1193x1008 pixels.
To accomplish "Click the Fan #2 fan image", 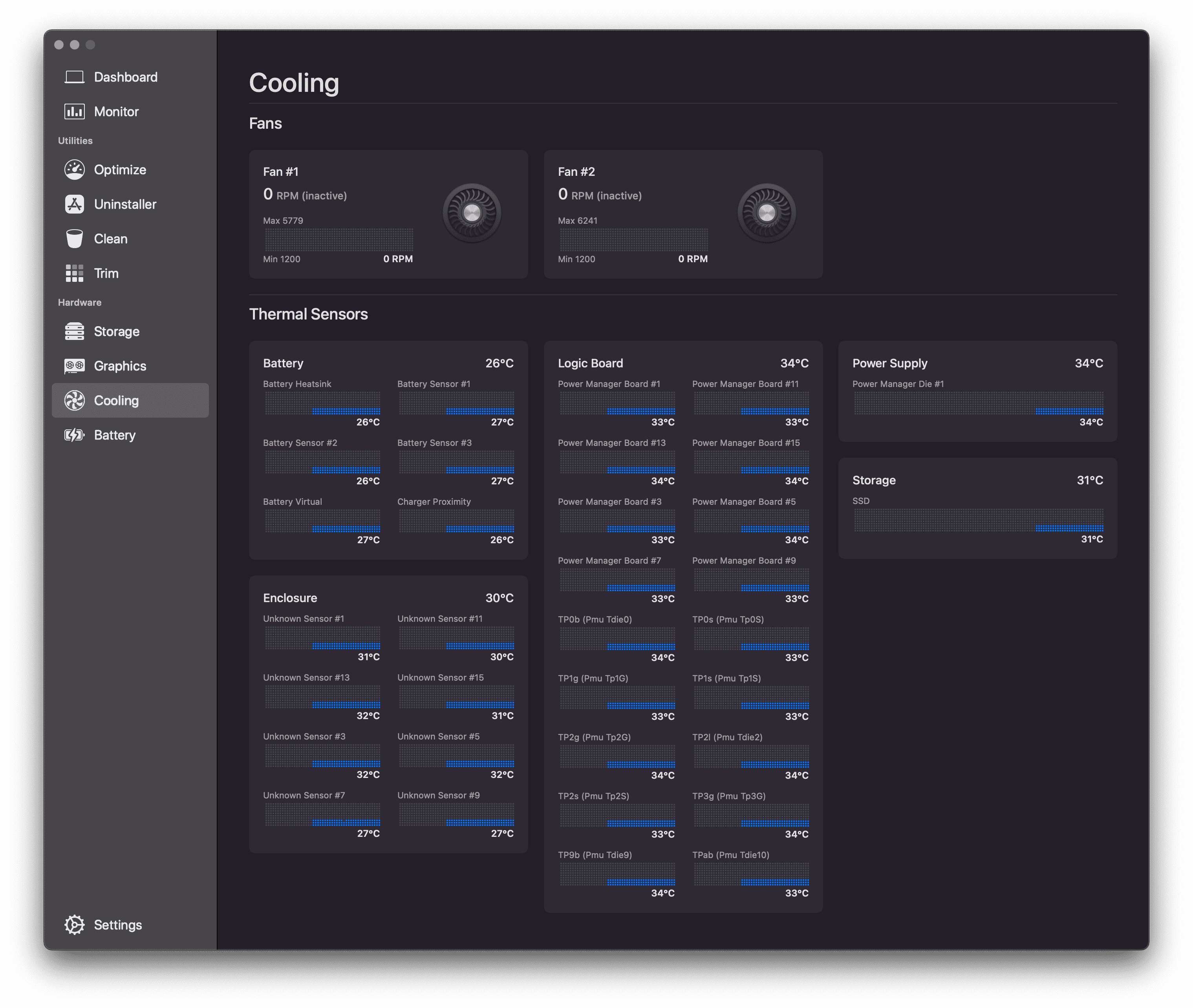I will (x=767, y=213).
